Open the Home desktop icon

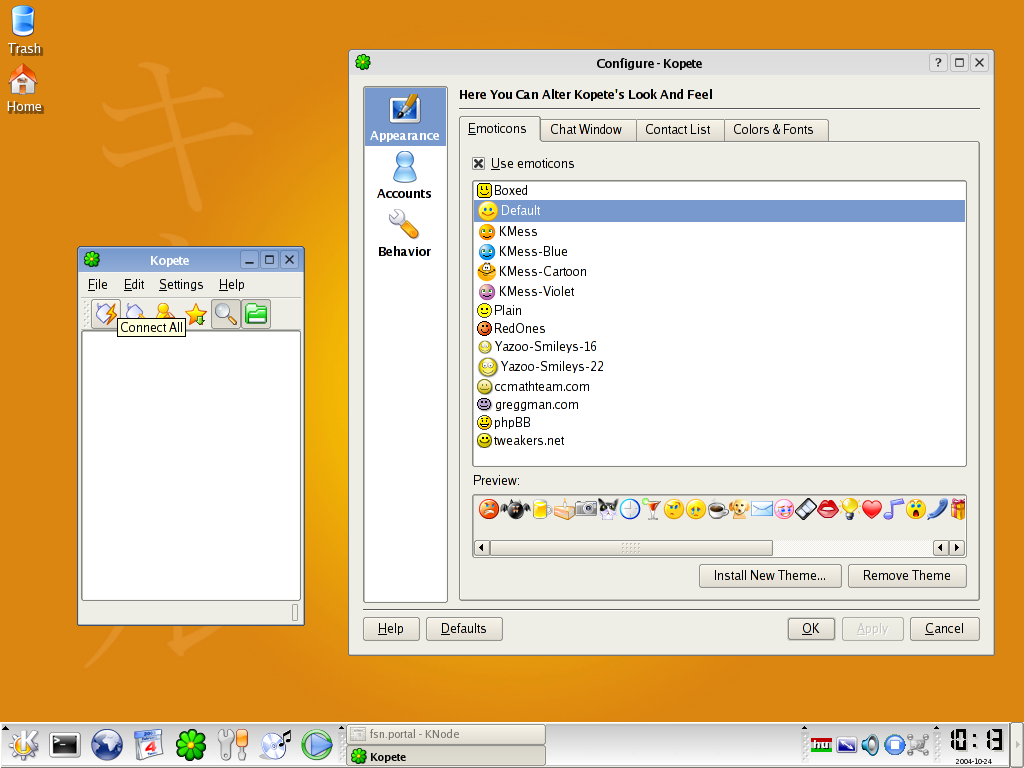pyautogui.click(x=24, y=89)
